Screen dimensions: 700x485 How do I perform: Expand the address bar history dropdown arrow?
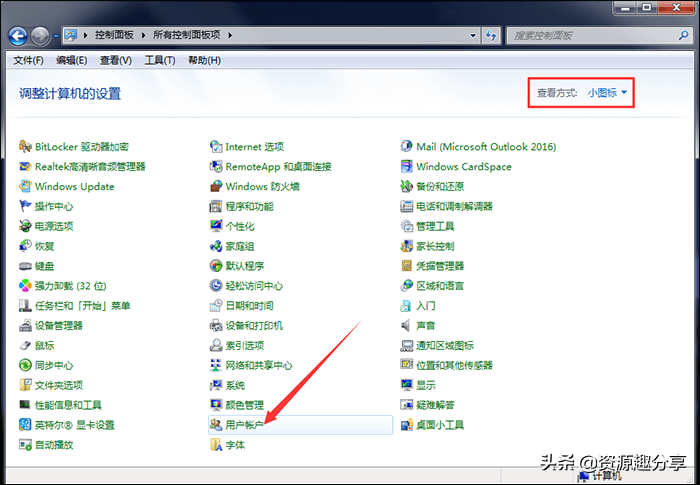pyautogui.click(x=473, y=35)
